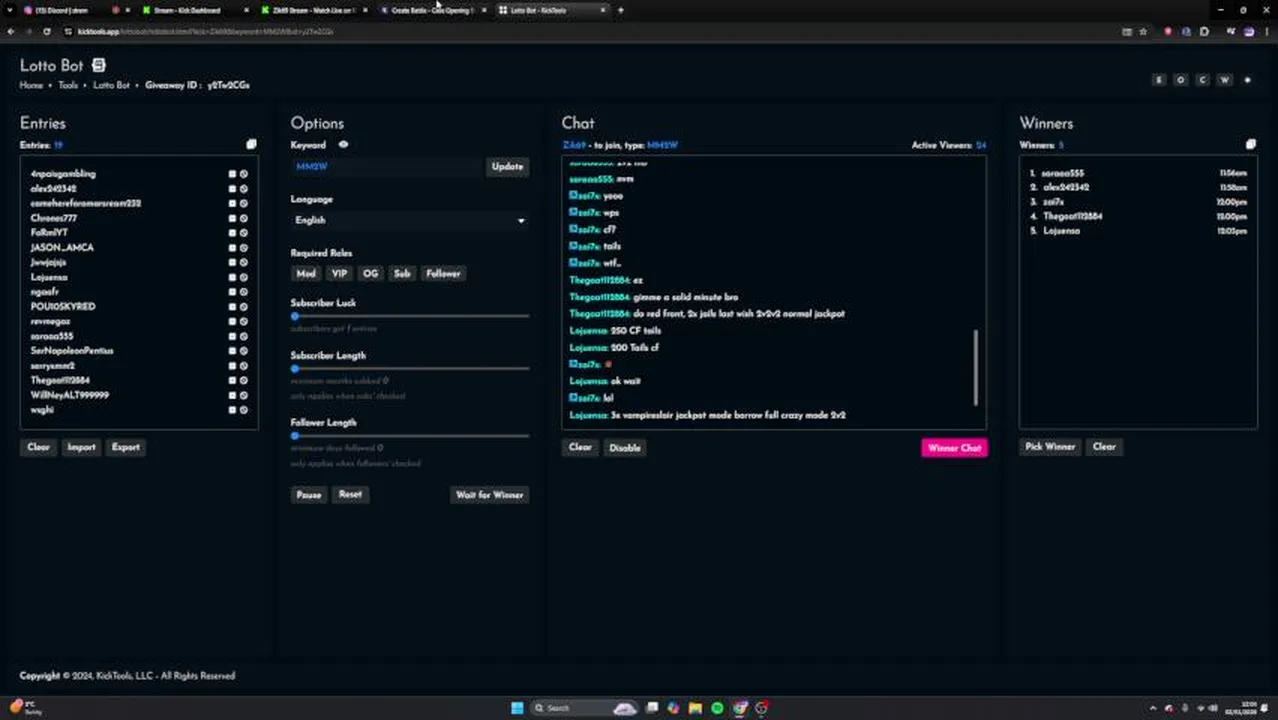
Task: Open Spotify from the taskbar
Action: [717, 708]
